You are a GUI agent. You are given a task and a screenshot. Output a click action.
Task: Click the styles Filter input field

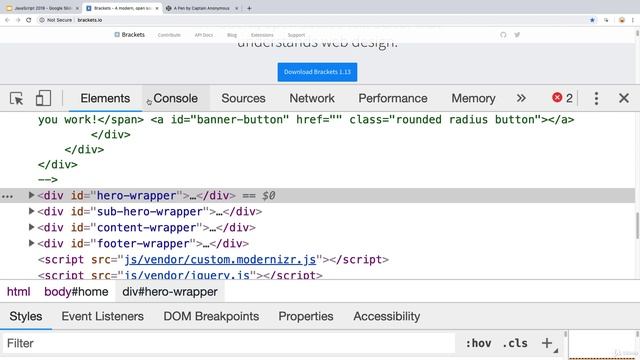pos(229,343)
